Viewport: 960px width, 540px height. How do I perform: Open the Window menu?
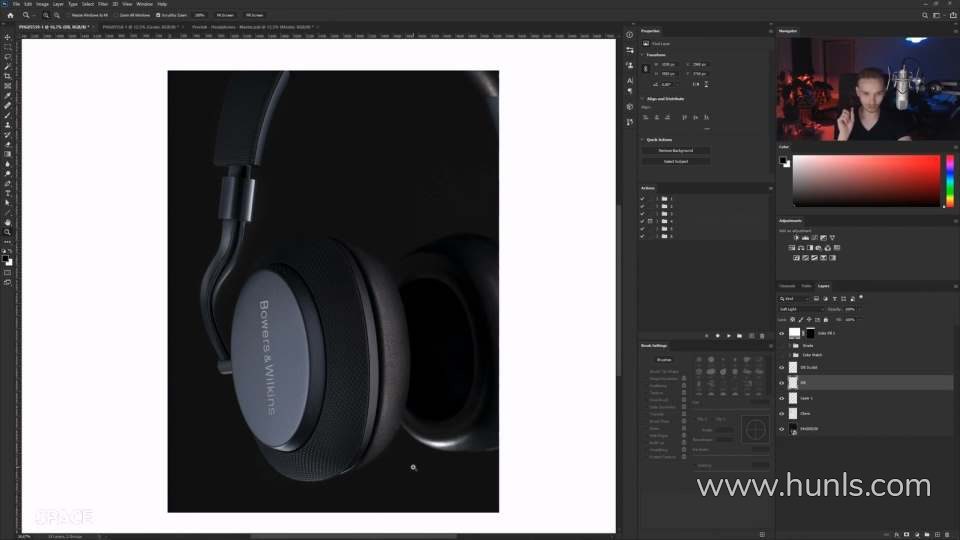tap(144, 4)
